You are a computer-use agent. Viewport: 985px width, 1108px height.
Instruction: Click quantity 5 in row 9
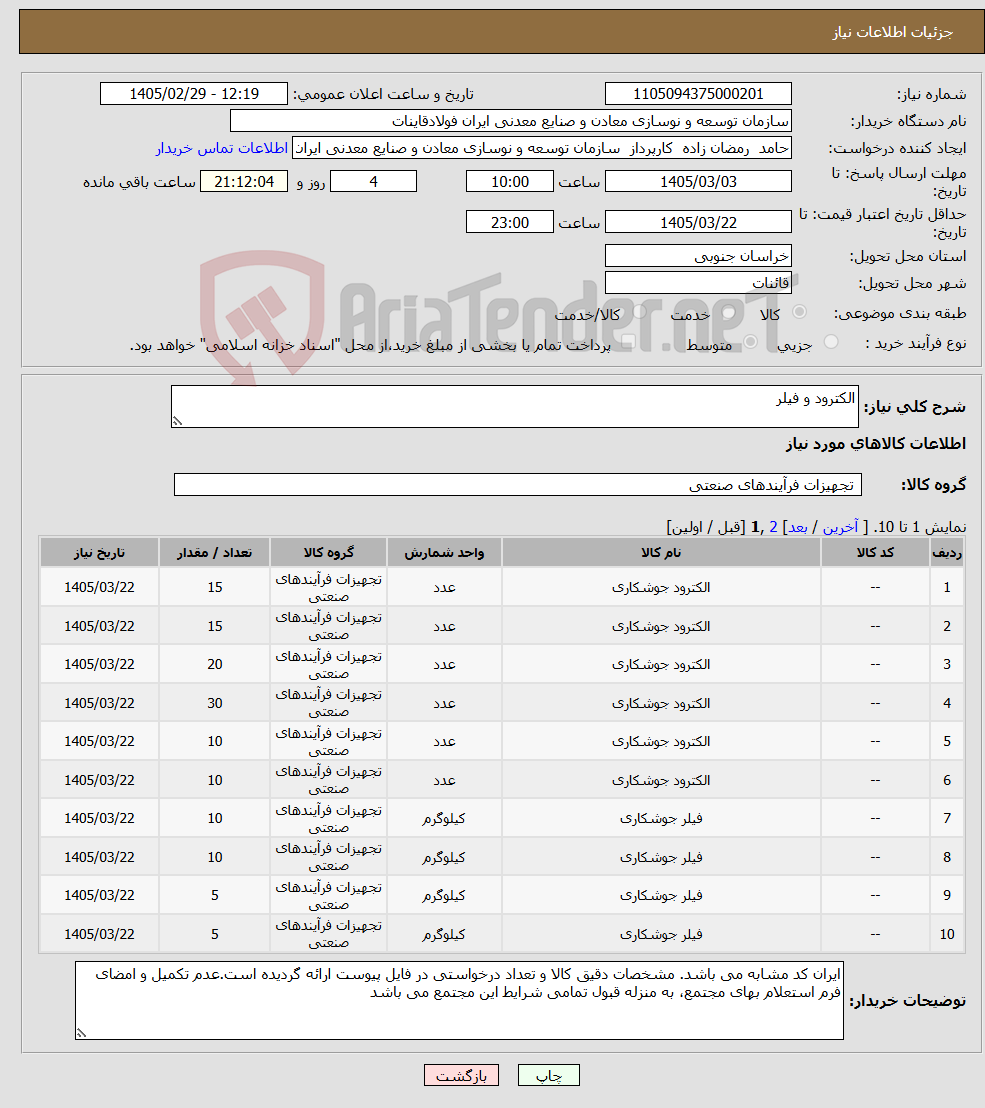(x=215, y=895)
